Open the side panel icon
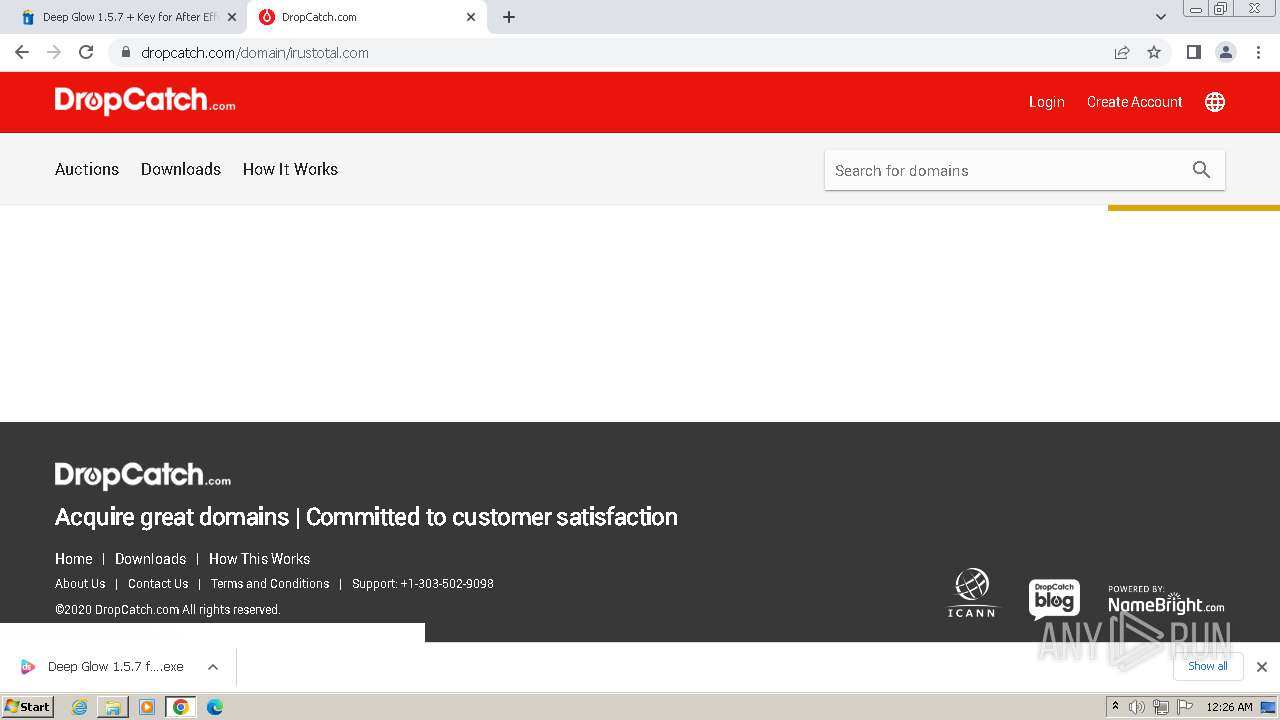This screenshot has height=720, width=1280. [x=1194, y=52]
